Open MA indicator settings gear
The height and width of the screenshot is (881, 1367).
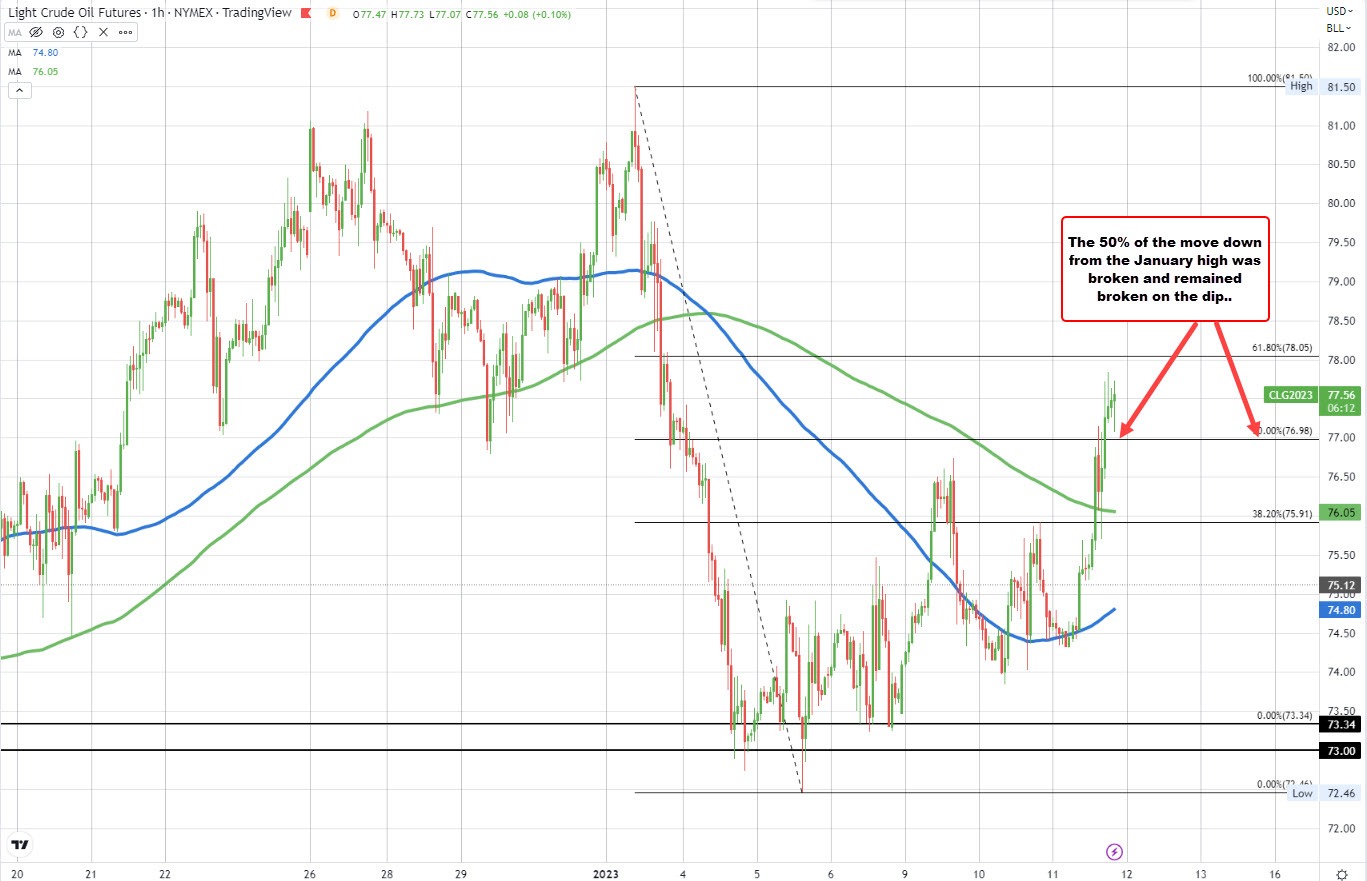click(58, 32)
